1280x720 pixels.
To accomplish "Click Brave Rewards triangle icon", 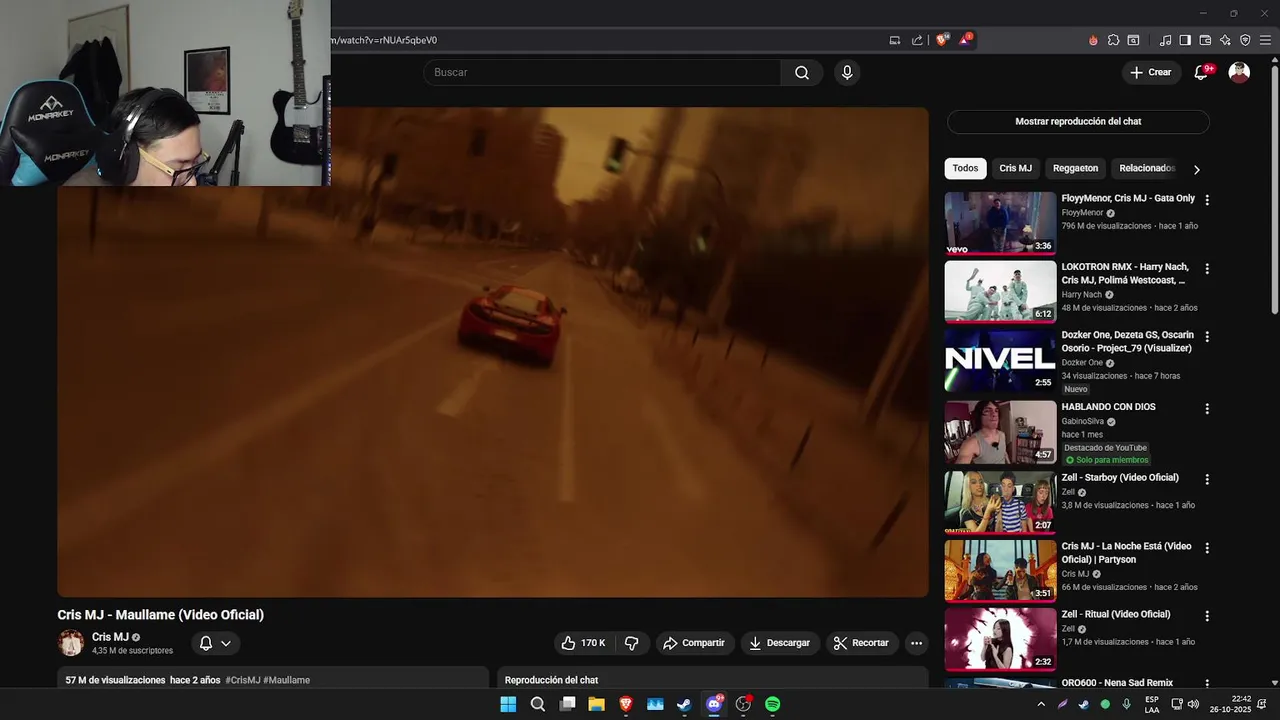I will tap(965, 40).
